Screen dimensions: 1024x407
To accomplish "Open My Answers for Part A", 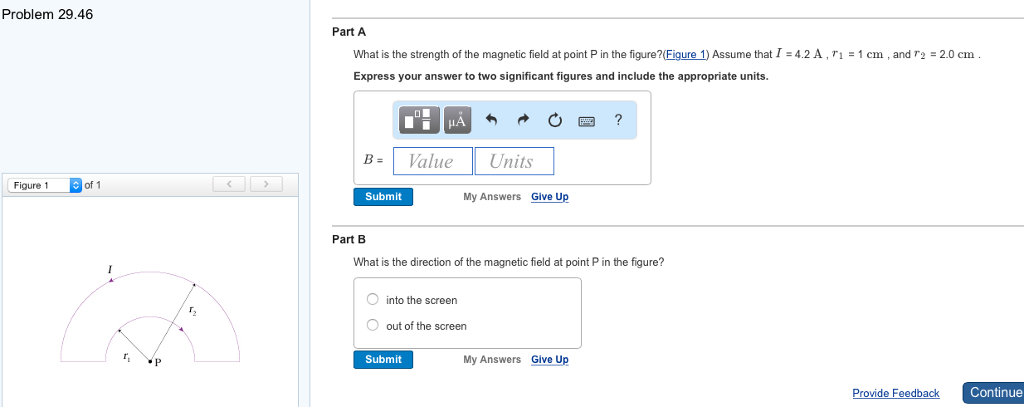I will [x=492, y=197].
